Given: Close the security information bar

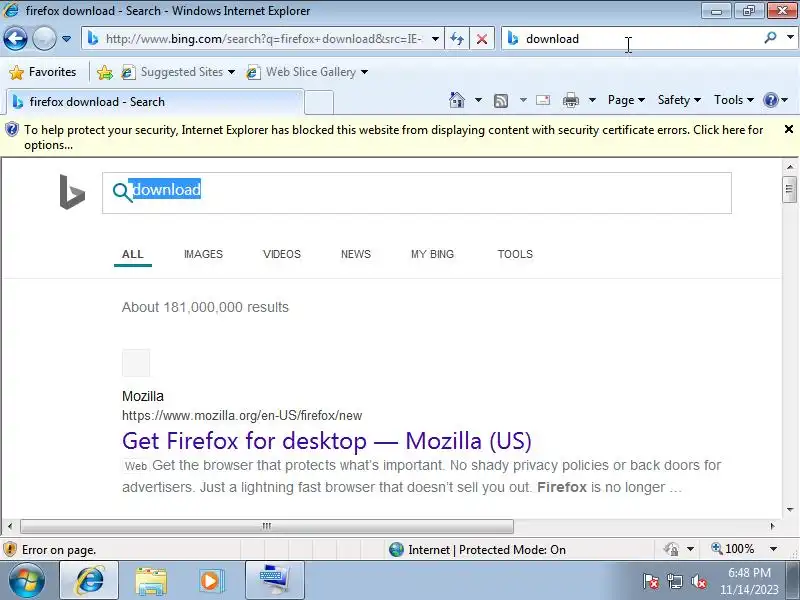Looking at the screenshot, I should pyautogui.click(x=788, y=130).
